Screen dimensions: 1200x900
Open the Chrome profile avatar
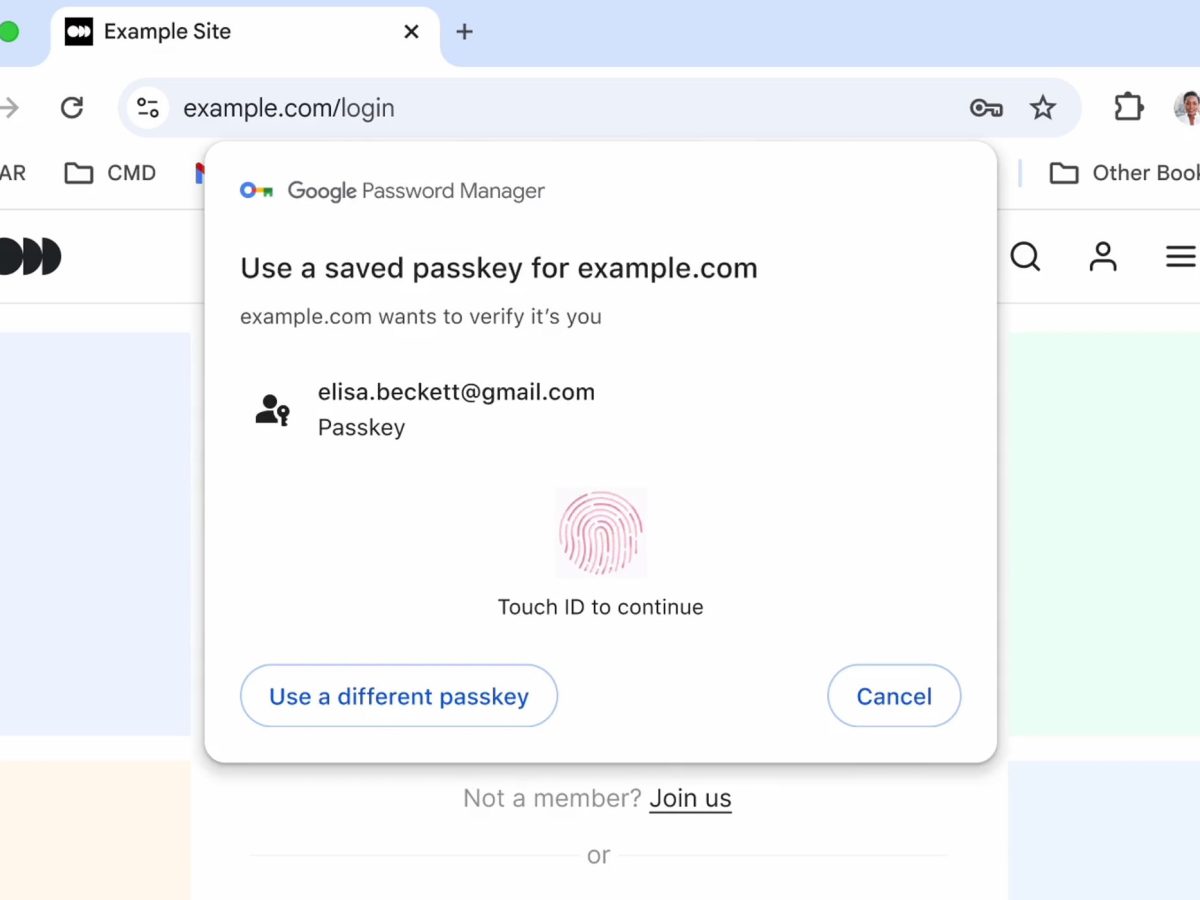coord(1188,108)
